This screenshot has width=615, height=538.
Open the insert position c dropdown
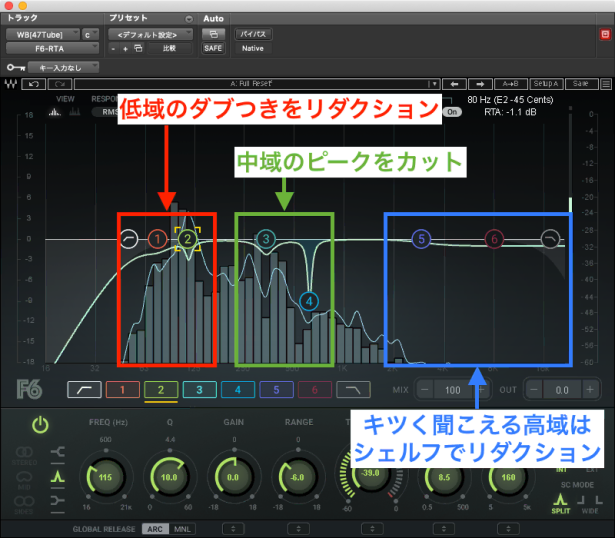(90, 35)
